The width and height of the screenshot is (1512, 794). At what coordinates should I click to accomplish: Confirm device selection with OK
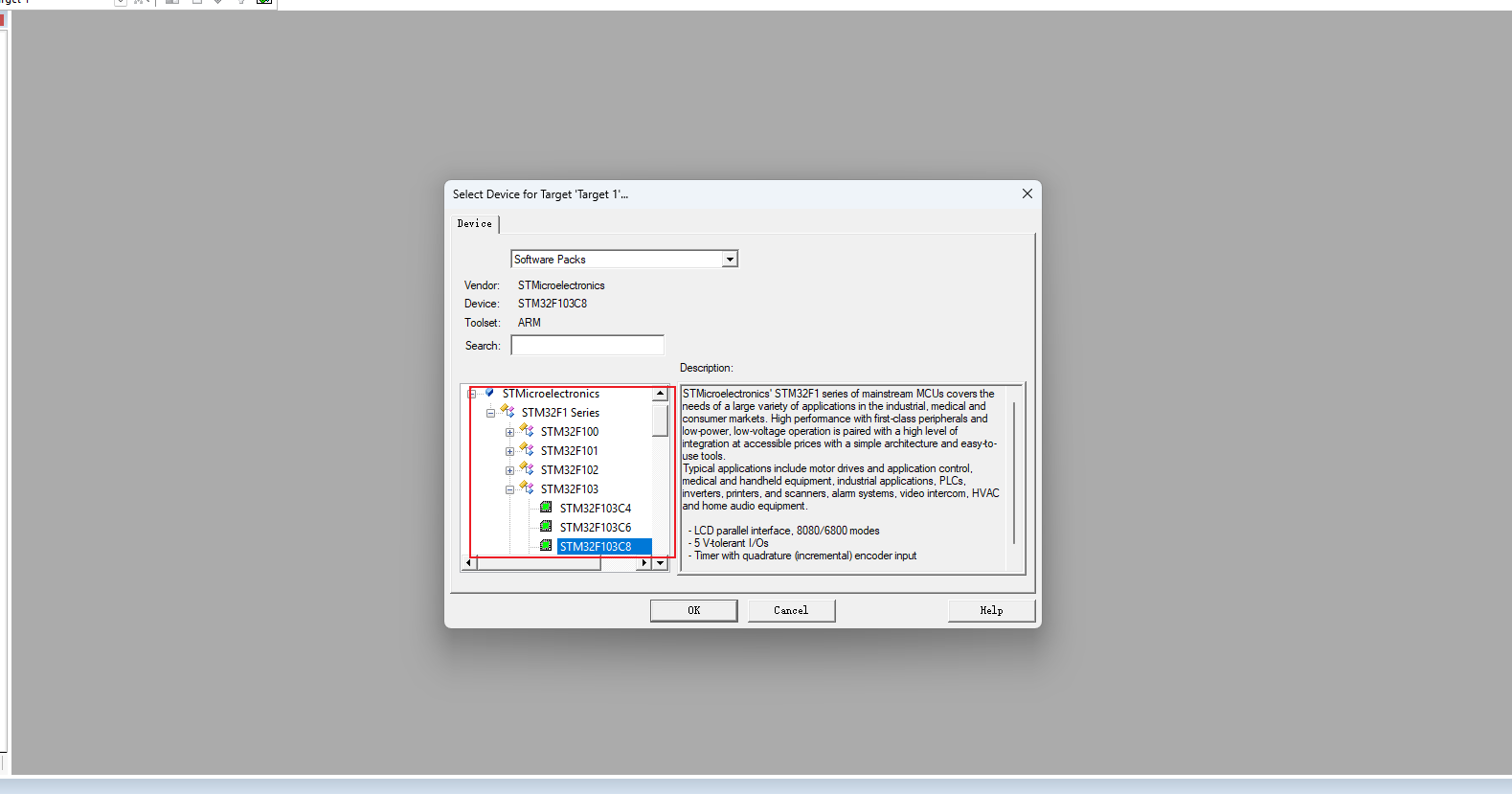tap(694, 610)
